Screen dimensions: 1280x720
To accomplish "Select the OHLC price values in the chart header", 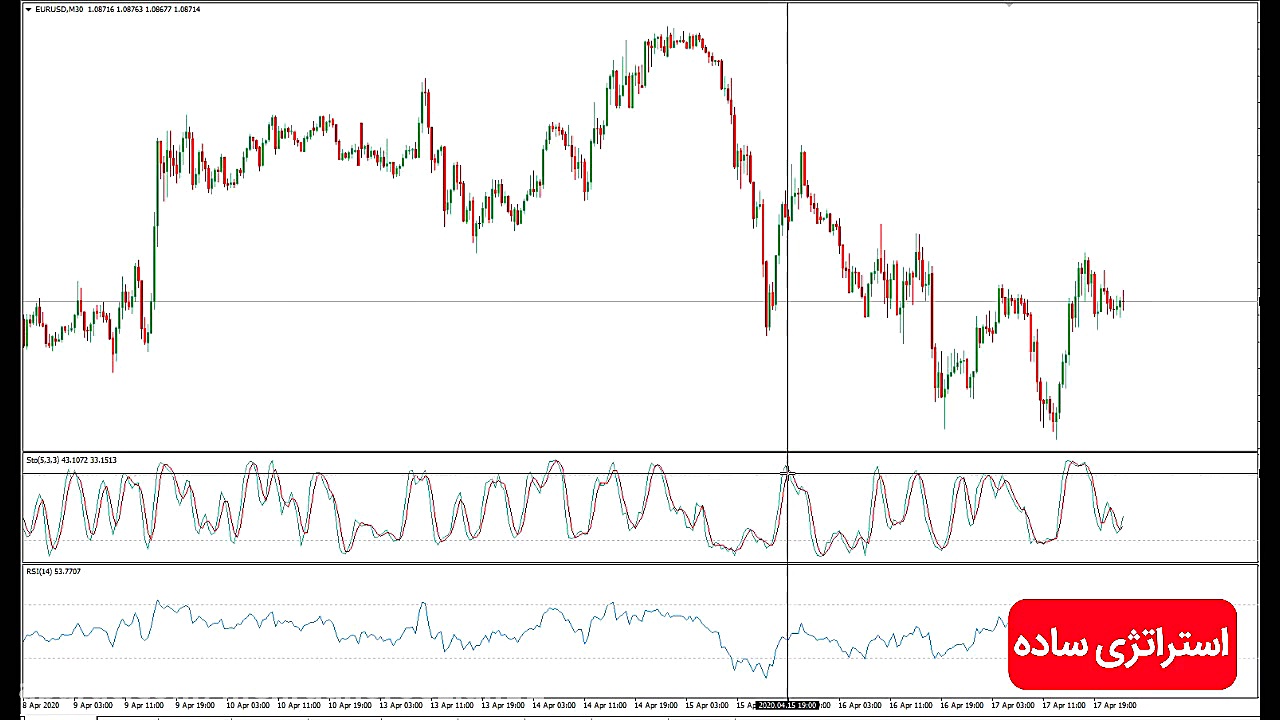I will click(x=144, y=9).
